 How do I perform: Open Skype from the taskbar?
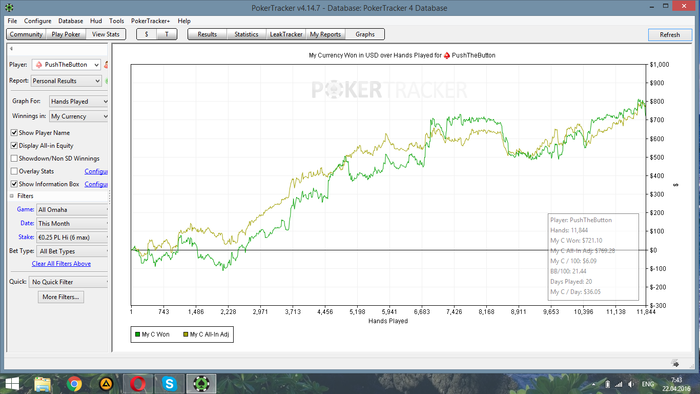point(169,384)
